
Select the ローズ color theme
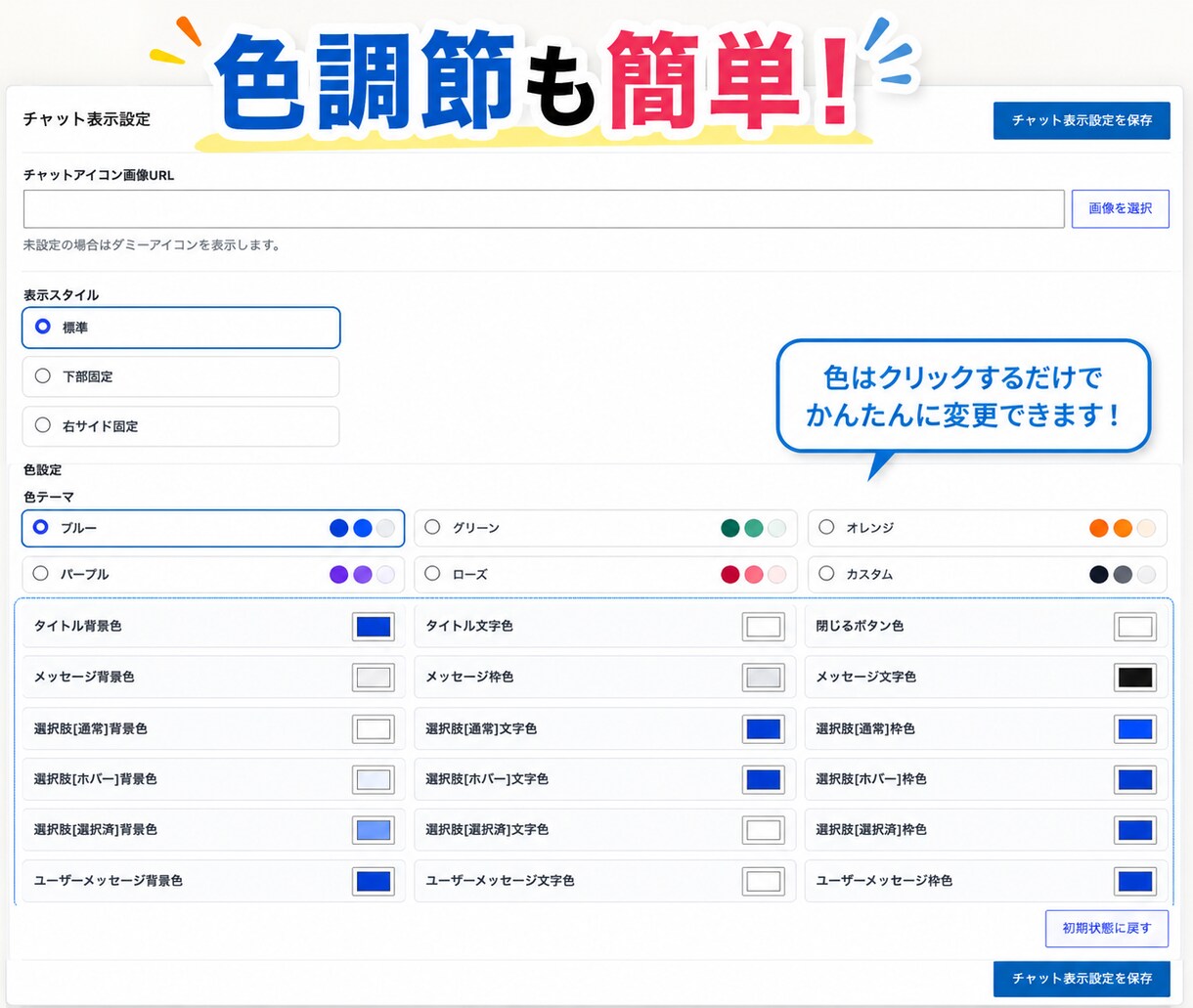pyautogui.click(x=605, y=574)
